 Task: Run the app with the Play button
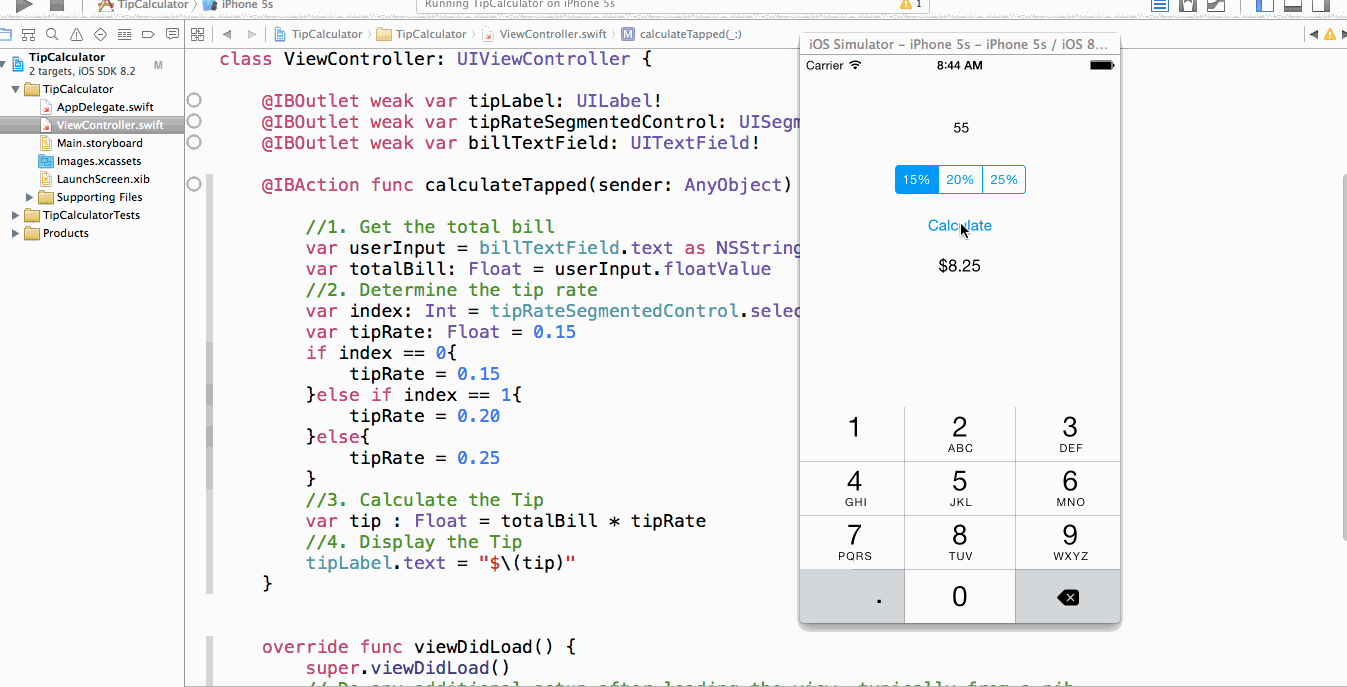pos(24,5)
